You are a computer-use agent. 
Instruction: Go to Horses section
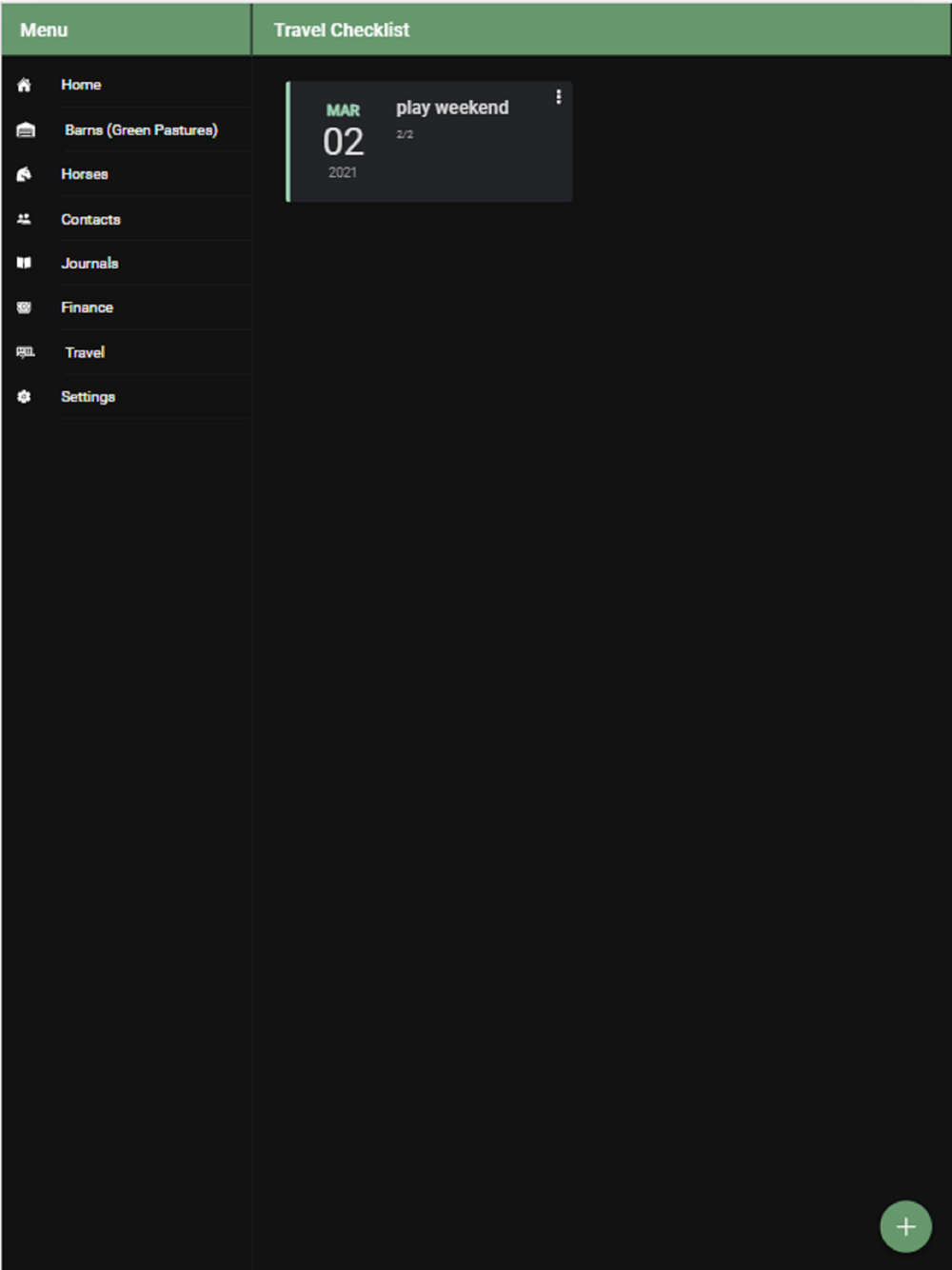[127, 174]
